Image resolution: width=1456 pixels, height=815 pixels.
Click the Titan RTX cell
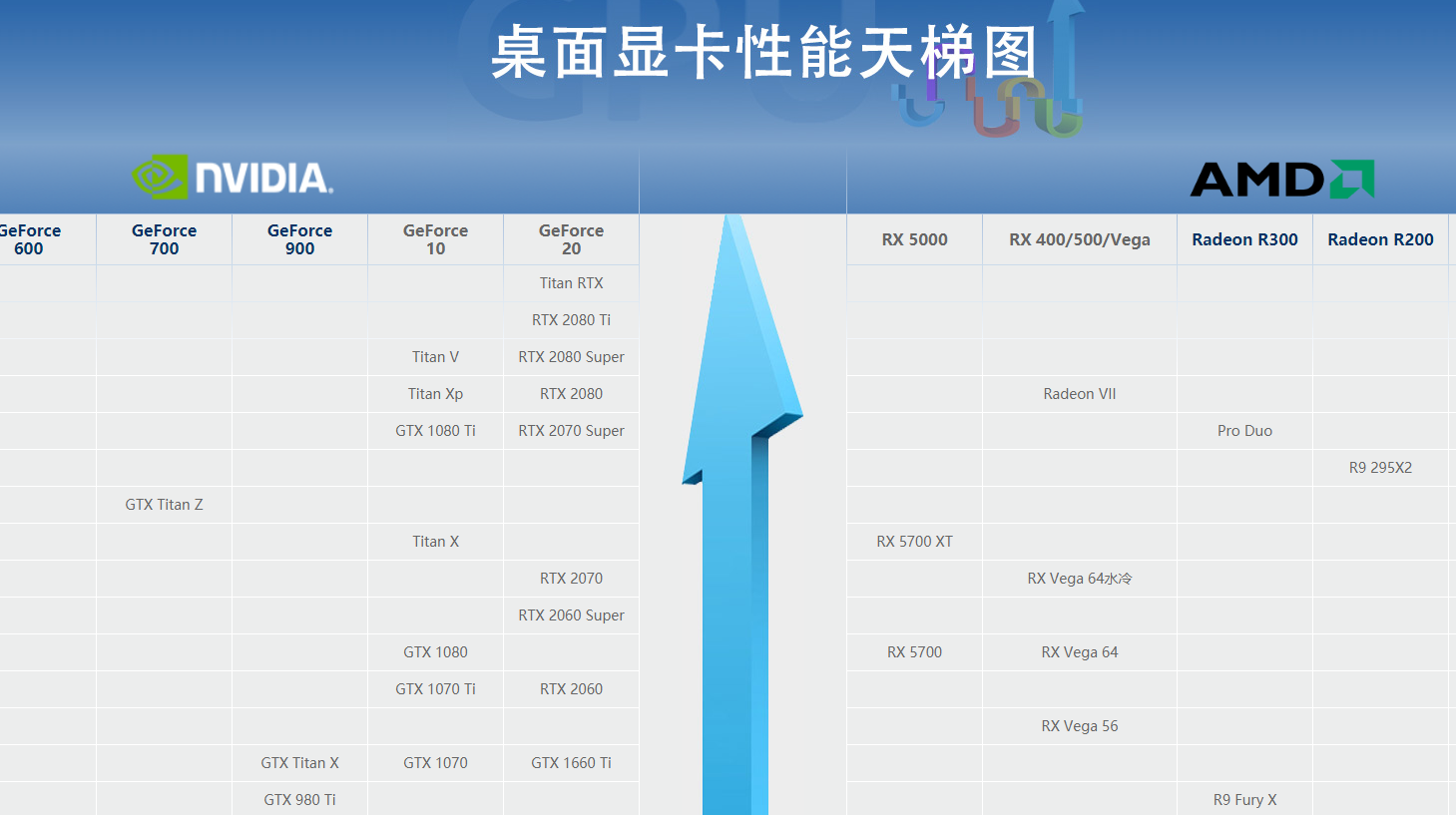coord(572,283)
